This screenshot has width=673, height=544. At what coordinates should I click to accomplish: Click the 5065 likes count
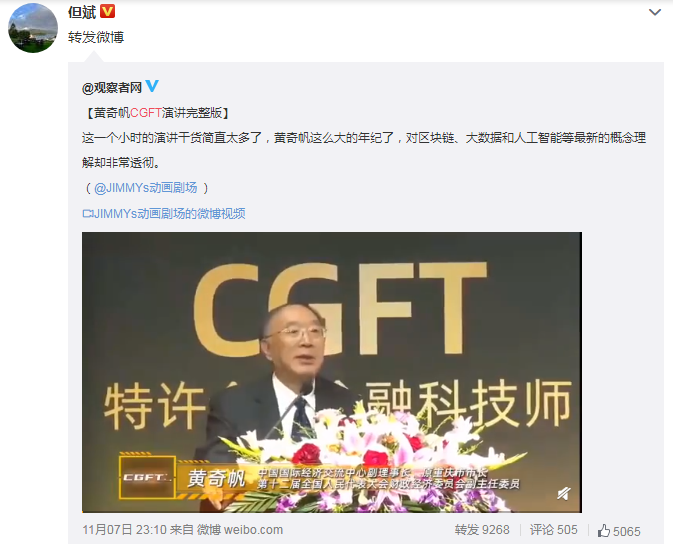[627, 532]
